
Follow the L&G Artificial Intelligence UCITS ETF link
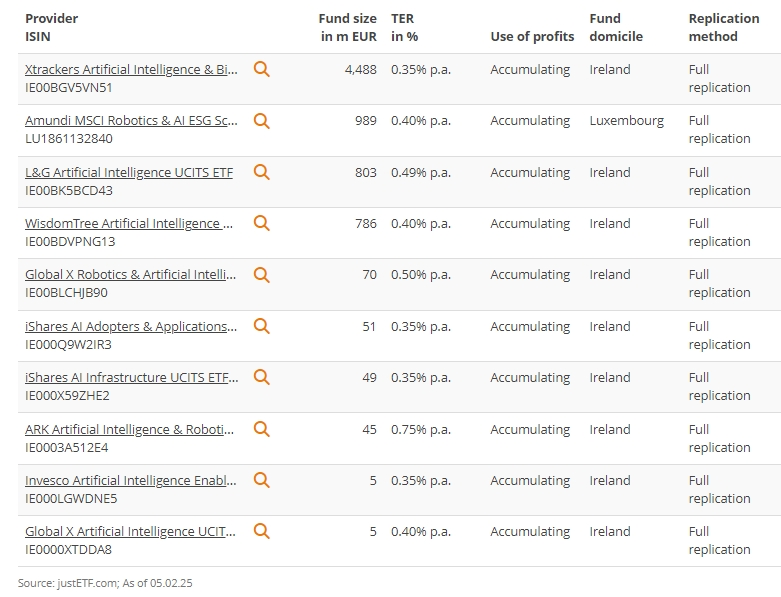click(x=129, y=172)
